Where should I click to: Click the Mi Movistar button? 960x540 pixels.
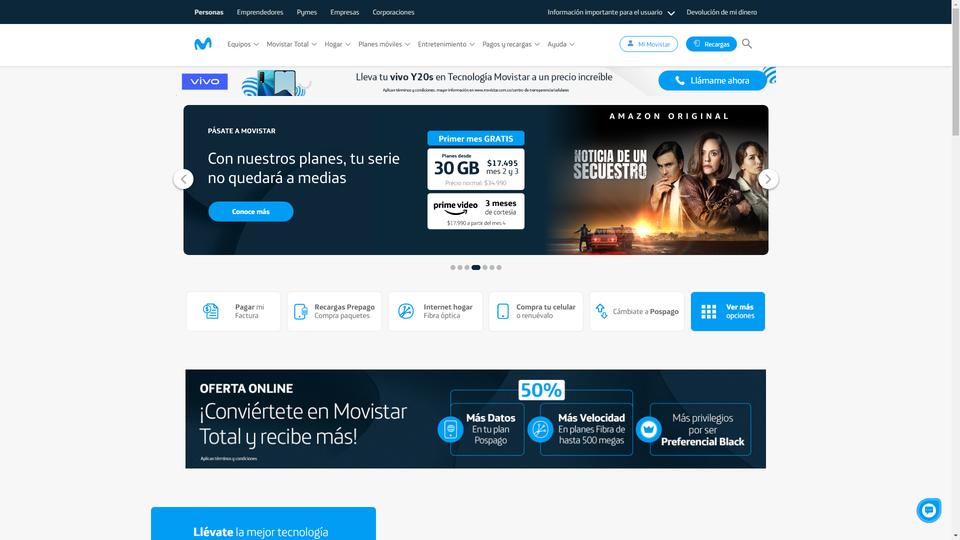pyautogui.click(x=648, y=44)
